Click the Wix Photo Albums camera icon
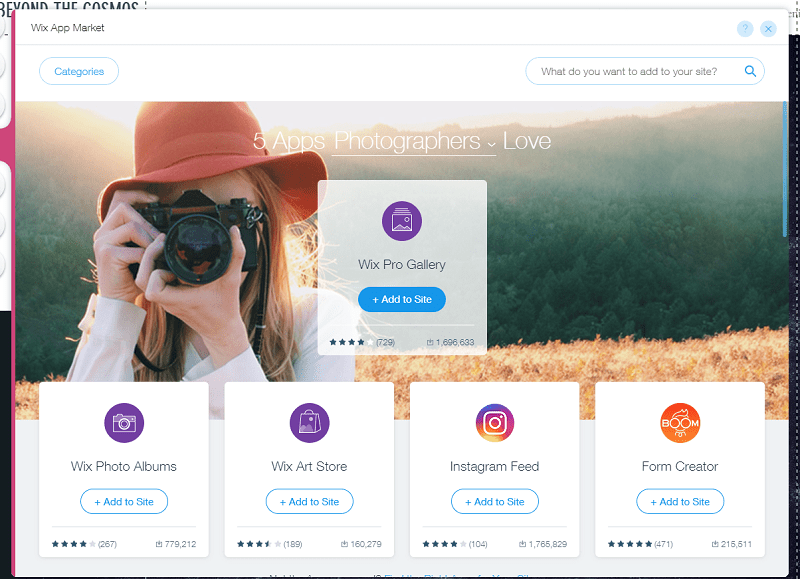This screenshot has width=800, height=579. click(x=124, y=423)
